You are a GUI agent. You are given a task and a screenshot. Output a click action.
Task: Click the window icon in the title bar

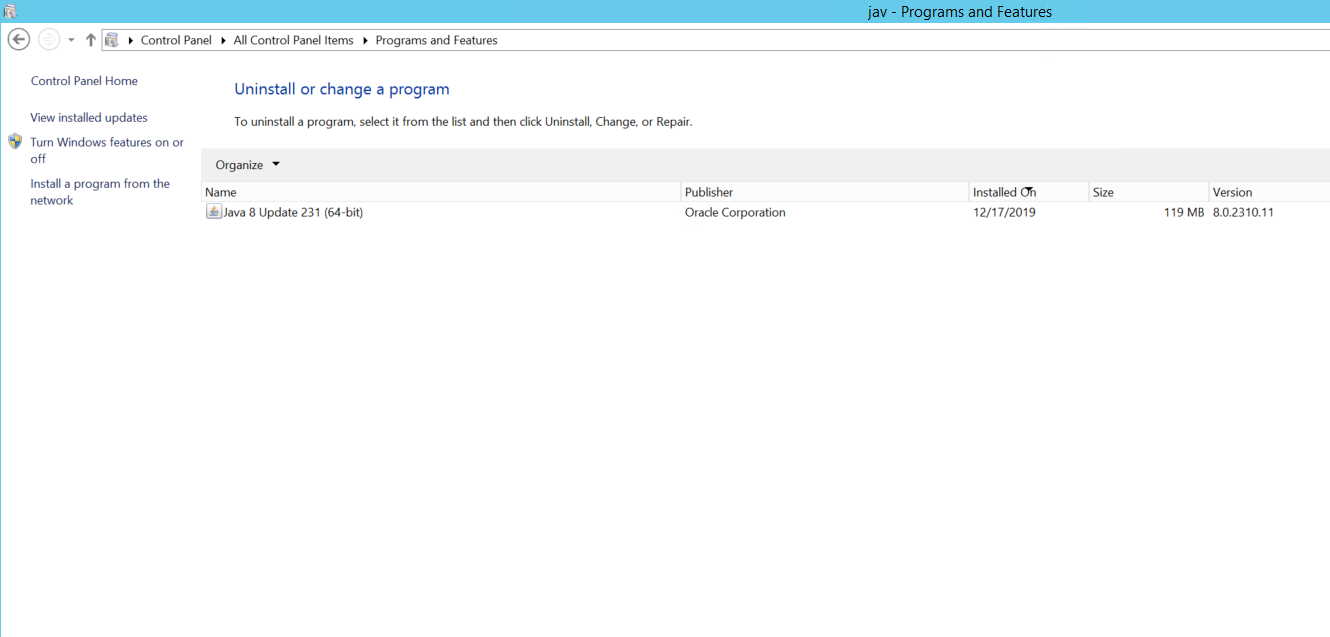9,11
